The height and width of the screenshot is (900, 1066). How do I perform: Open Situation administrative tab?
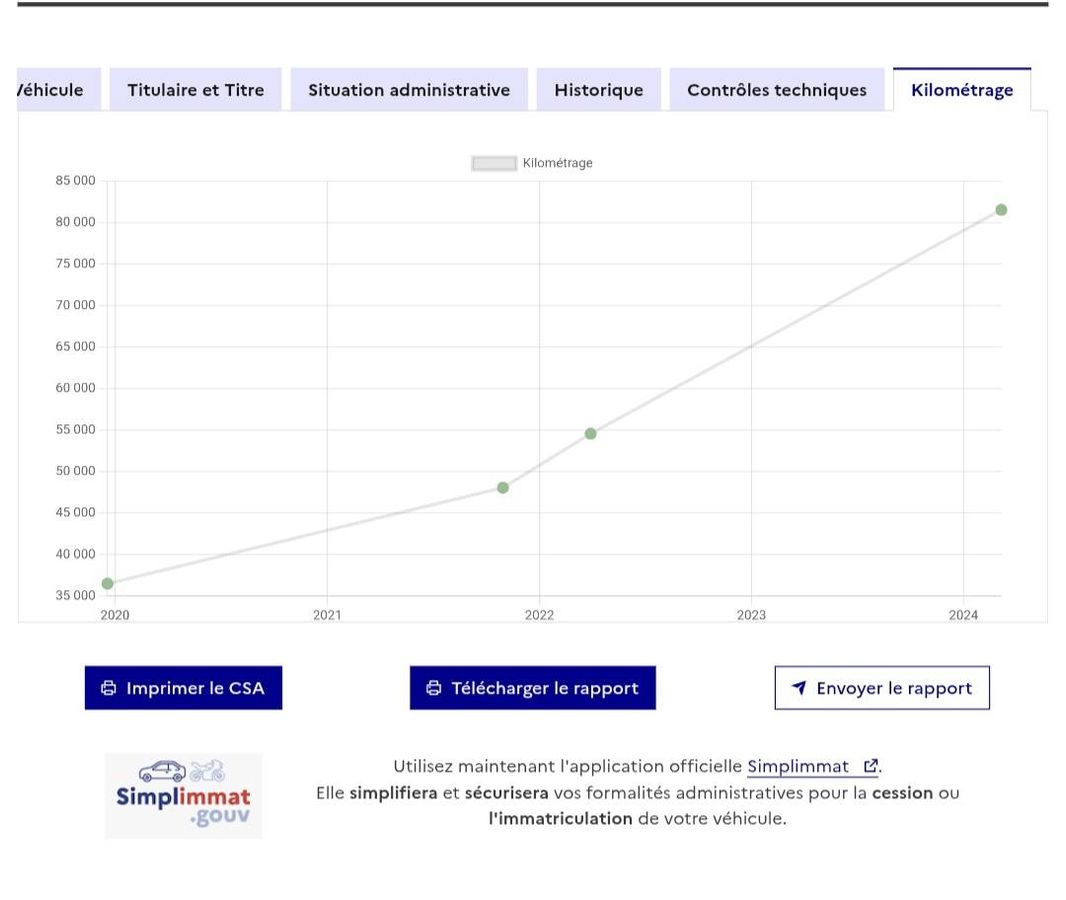coord(409,90)
